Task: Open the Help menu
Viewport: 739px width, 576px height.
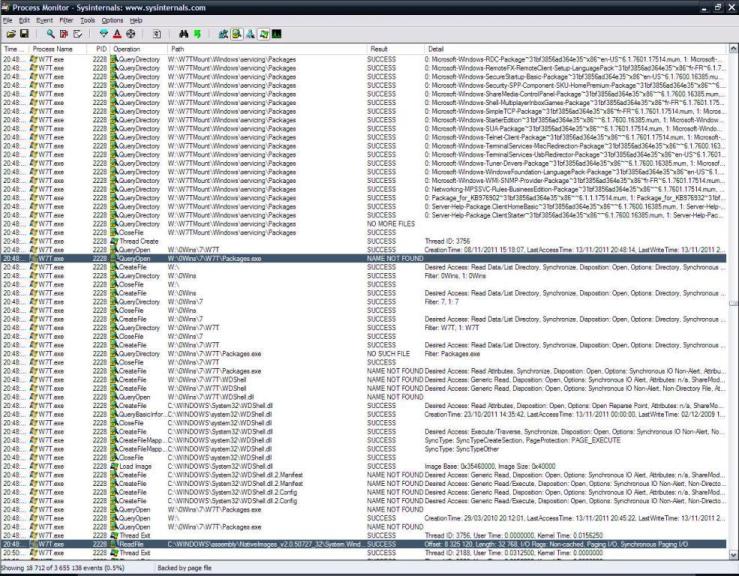Action: point(136,20)
